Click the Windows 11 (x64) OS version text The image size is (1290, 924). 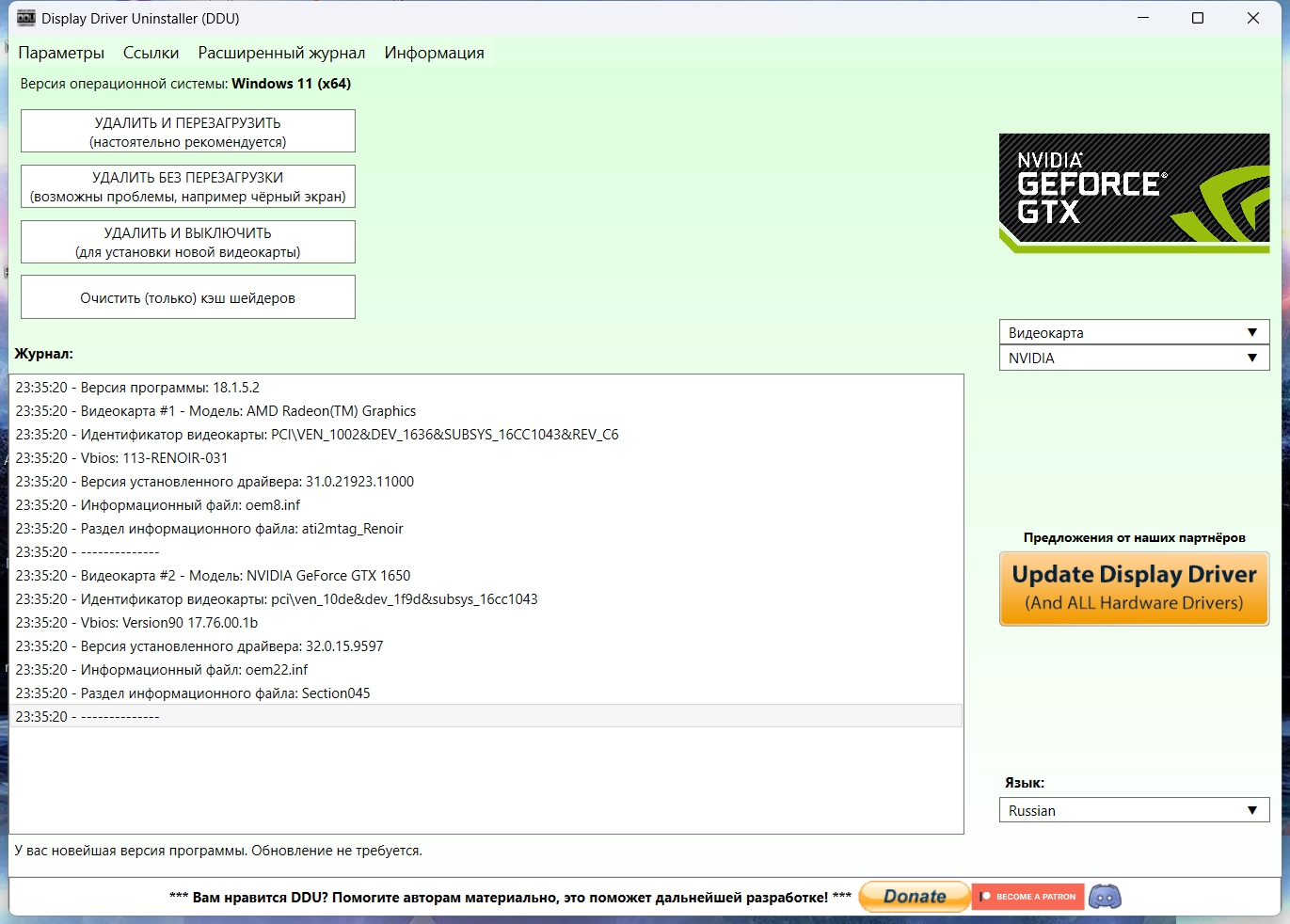tap(291, 84)
